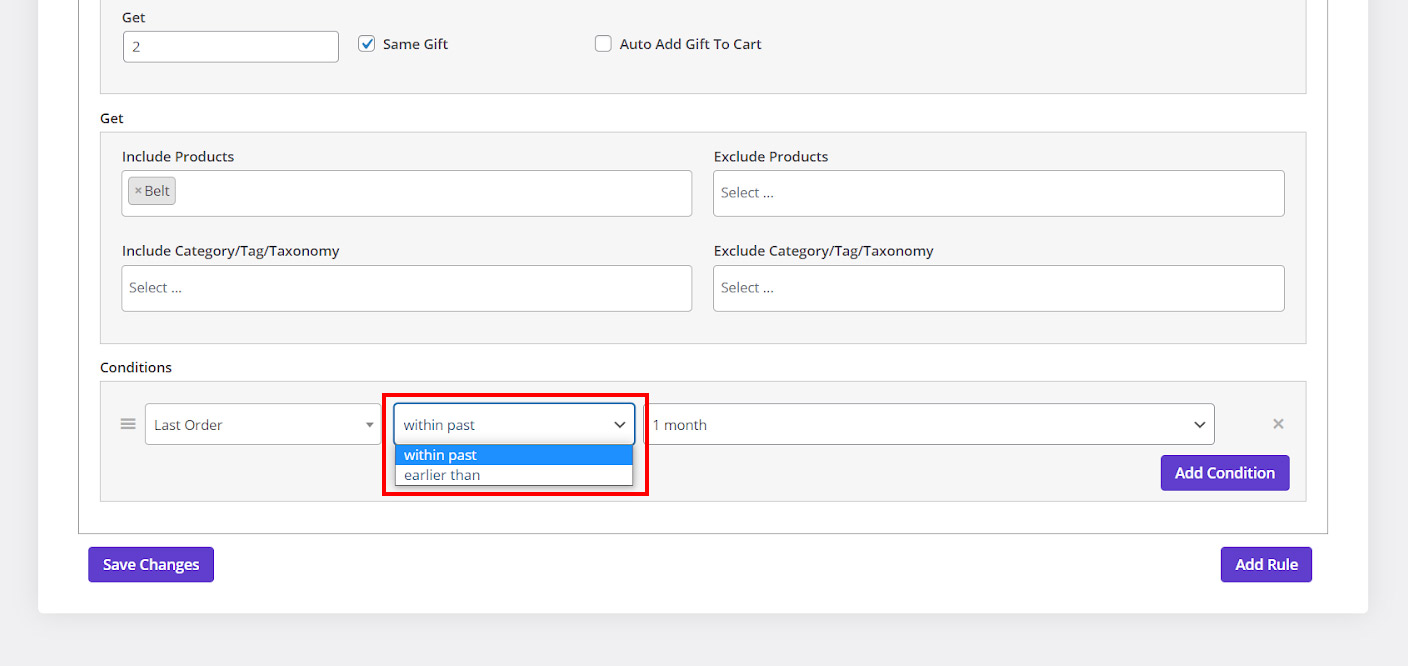Click the Add Rule button
This screenshot has height=666, width=1408.
(x=1265, y=564)
